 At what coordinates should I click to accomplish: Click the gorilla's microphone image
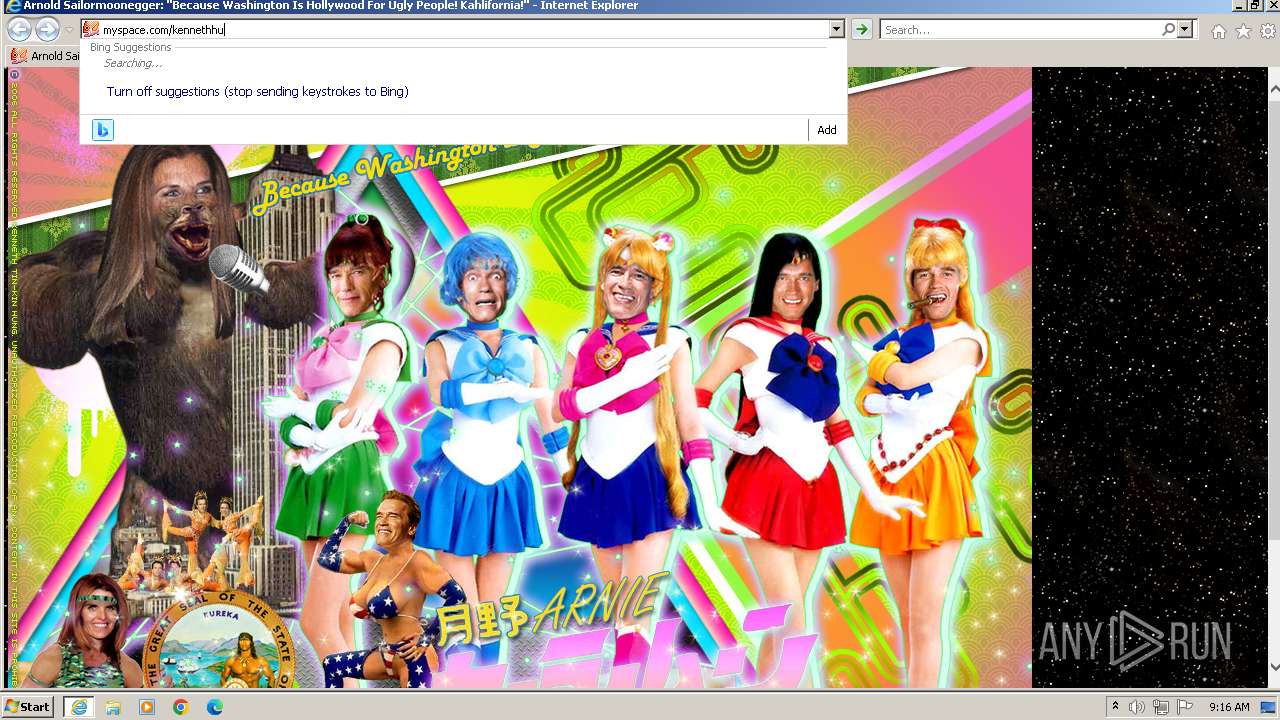pos(238,267)
